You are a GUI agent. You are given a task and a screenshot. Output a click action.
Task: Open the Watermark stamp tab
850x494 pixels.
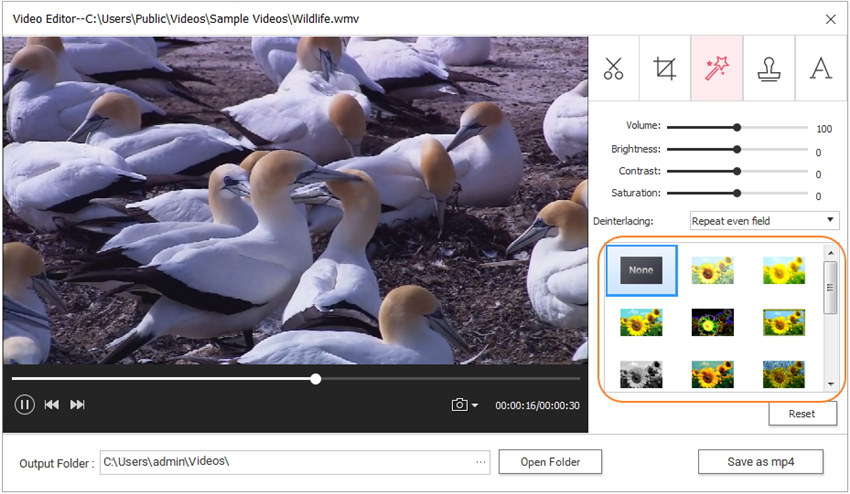(769, 68)
